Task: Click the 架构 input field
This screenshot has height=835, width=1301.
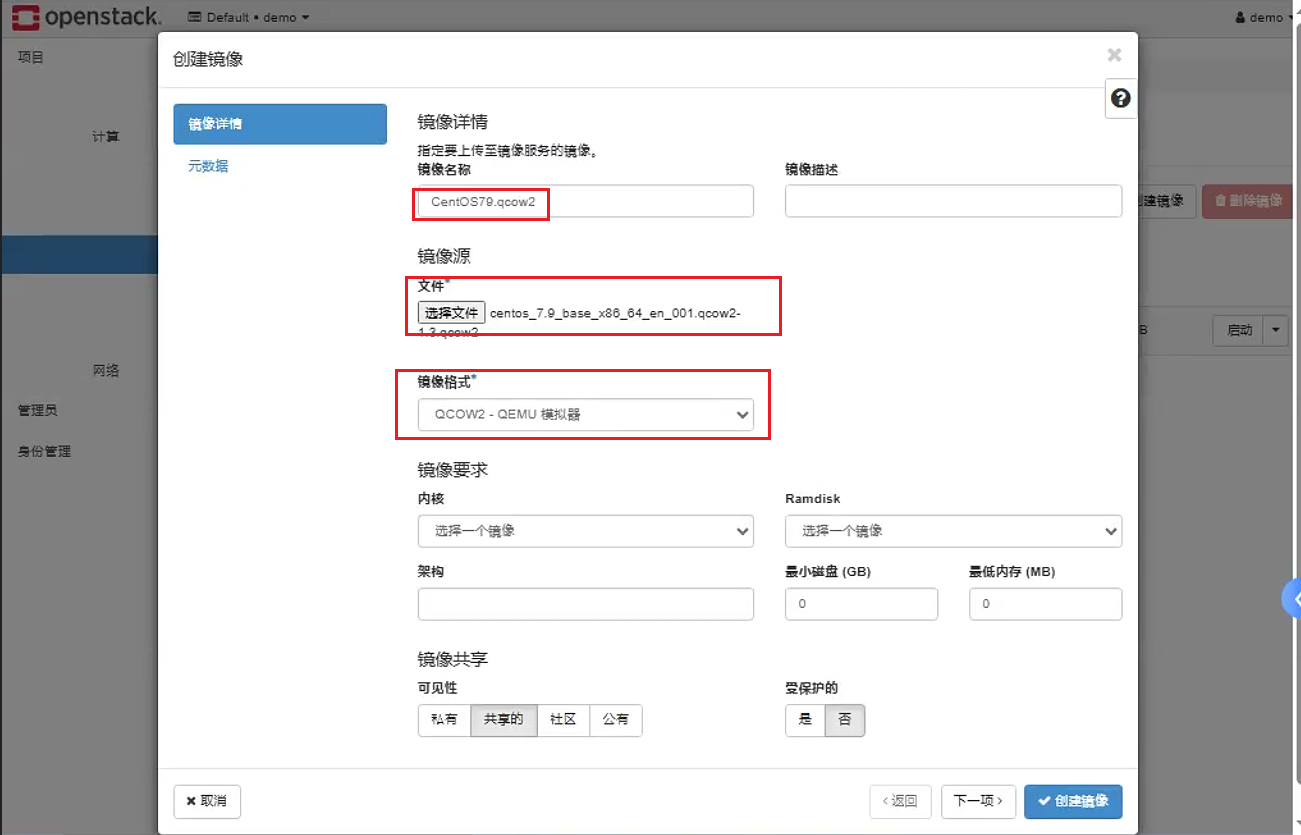Action: click(x=585, y=604)
